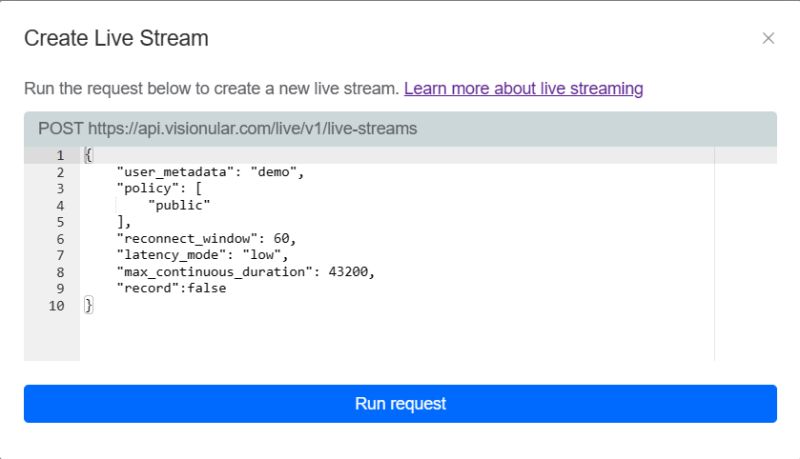This screenshot has width=800, height=459.
Task: Click the "record":false line
Action: [x=171, y=288]
